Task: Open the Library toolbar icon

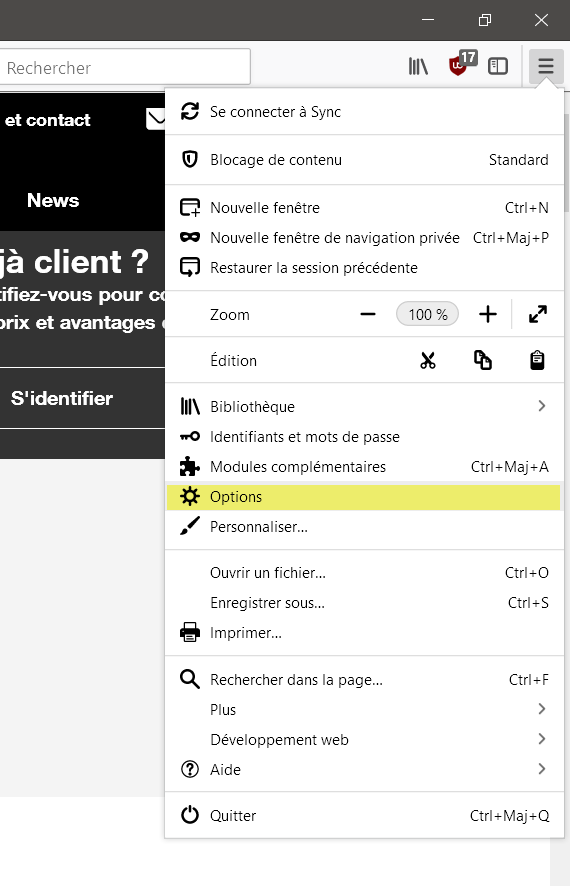Action: point(418,67)
